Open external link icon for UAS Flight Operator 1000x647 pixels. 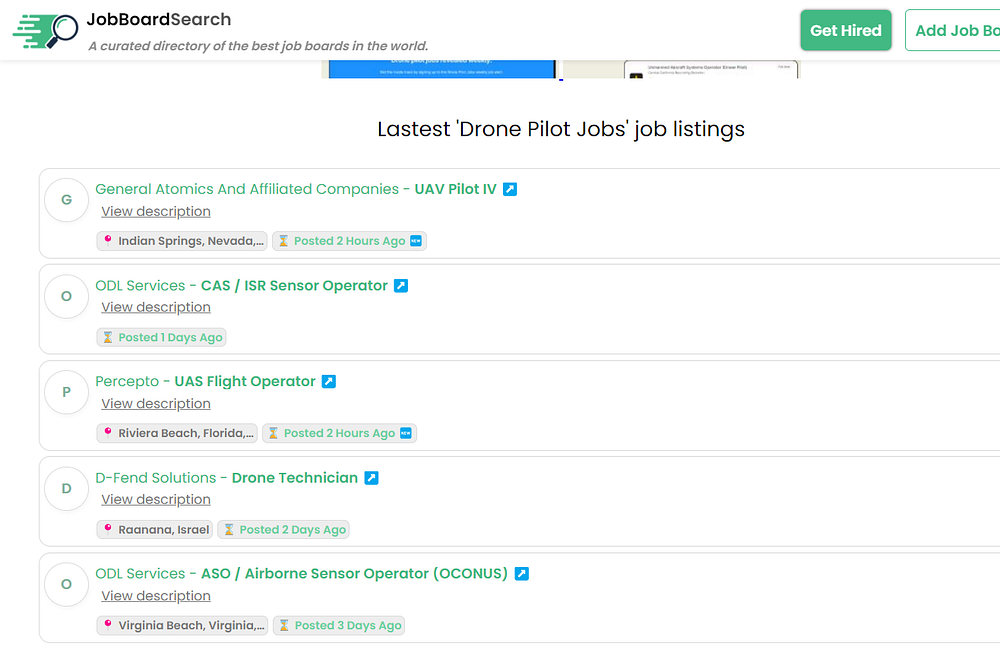point(329,382)
